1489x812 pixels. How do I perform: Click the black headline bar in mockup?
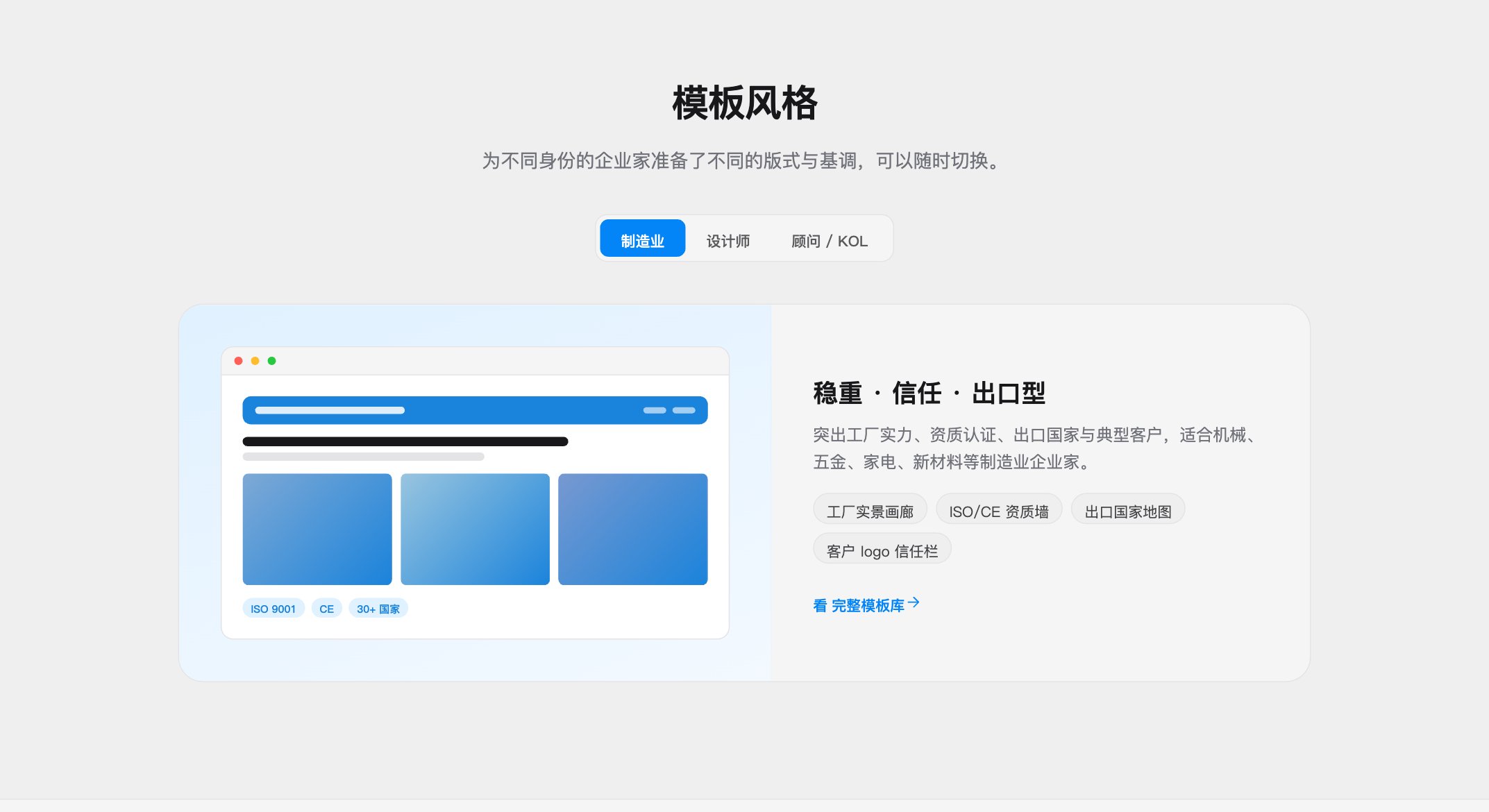pyautogui.click(x=405, y=441)
